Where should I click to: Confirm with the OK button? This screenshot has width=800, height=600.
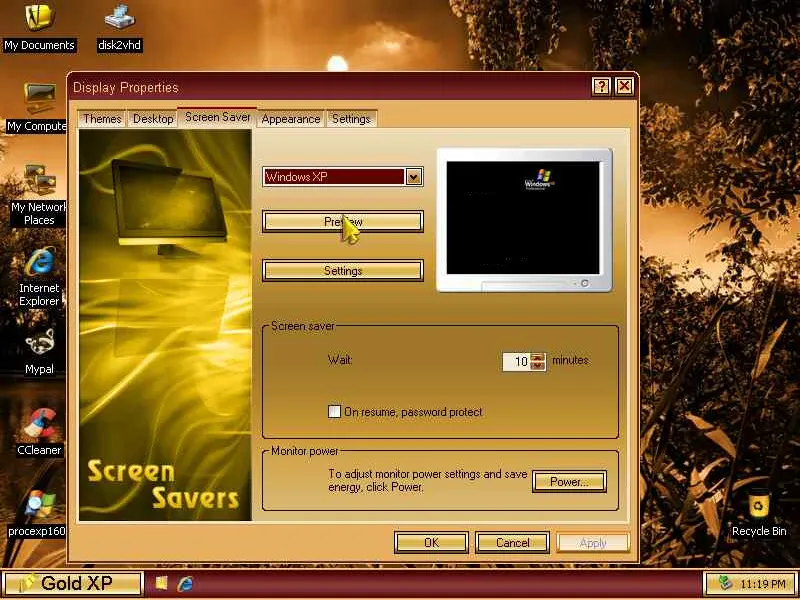coord(431,543)
